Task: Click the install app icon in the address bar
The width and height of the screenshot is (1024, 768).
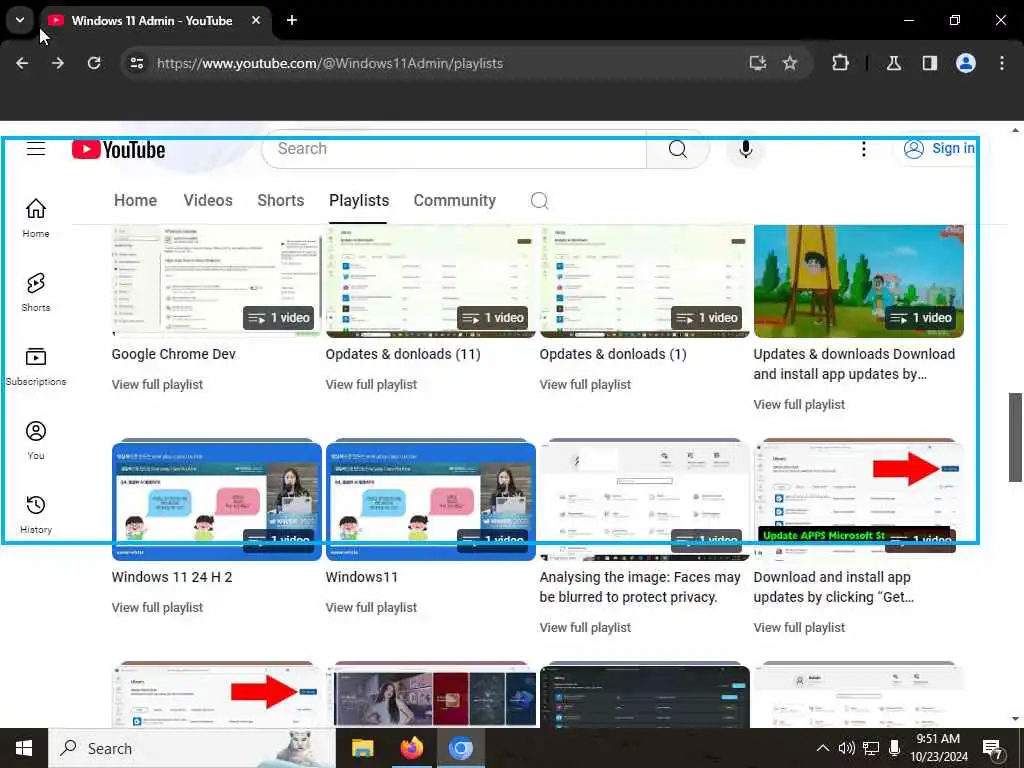Action: pos(758,63)
